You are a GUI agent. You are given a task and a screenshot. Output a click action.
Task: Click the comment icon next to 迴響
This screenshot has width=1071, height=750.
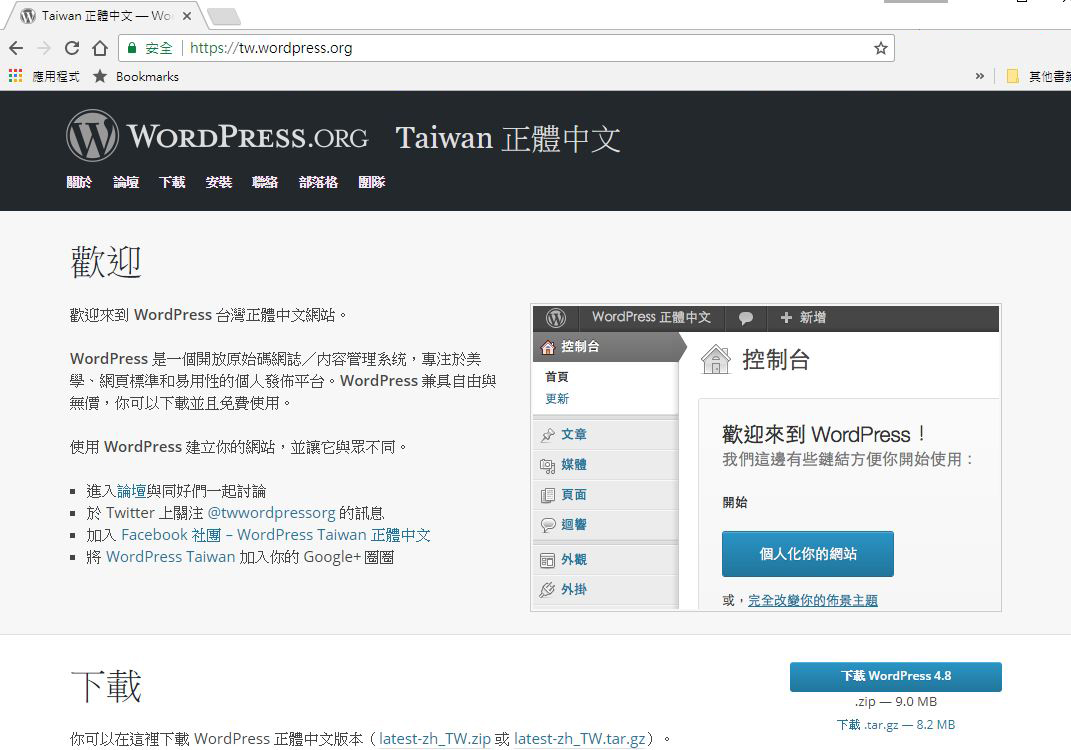[547, 525]
